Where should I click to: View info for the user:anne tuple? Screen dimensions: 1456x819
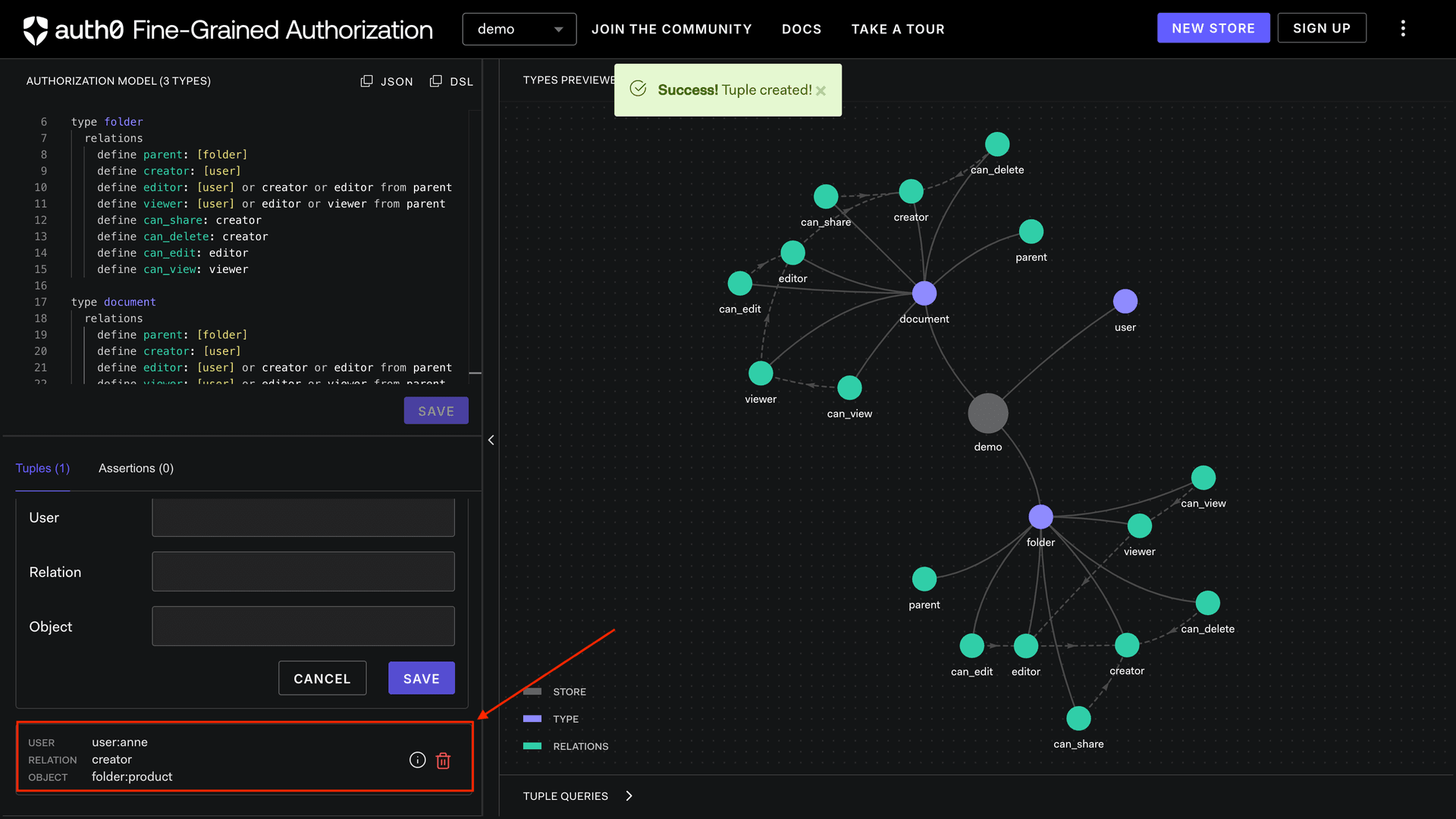click(x=417, y=760)
